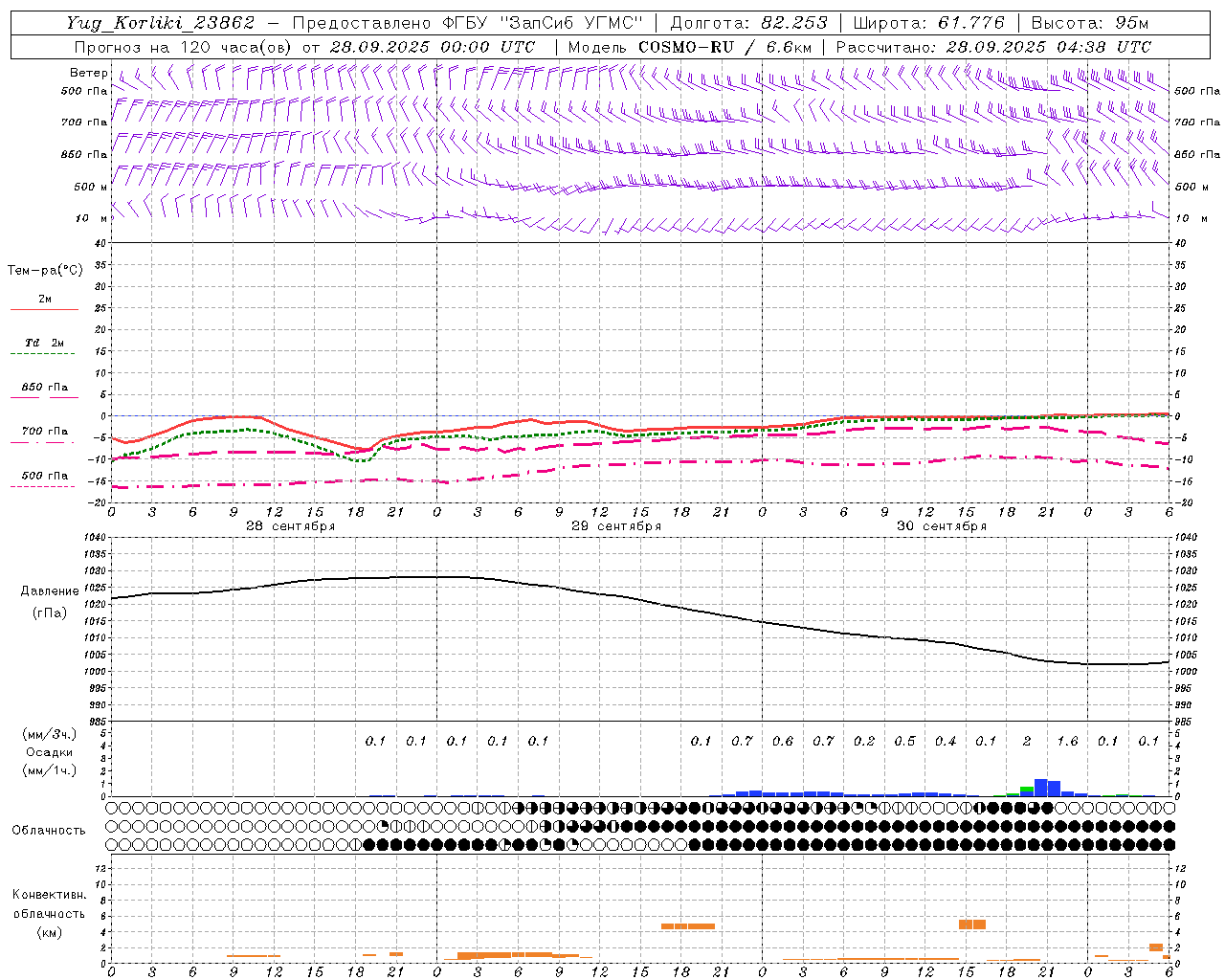
Task: Click the tallest blue precipitation bar
Action: point(1040,788)
